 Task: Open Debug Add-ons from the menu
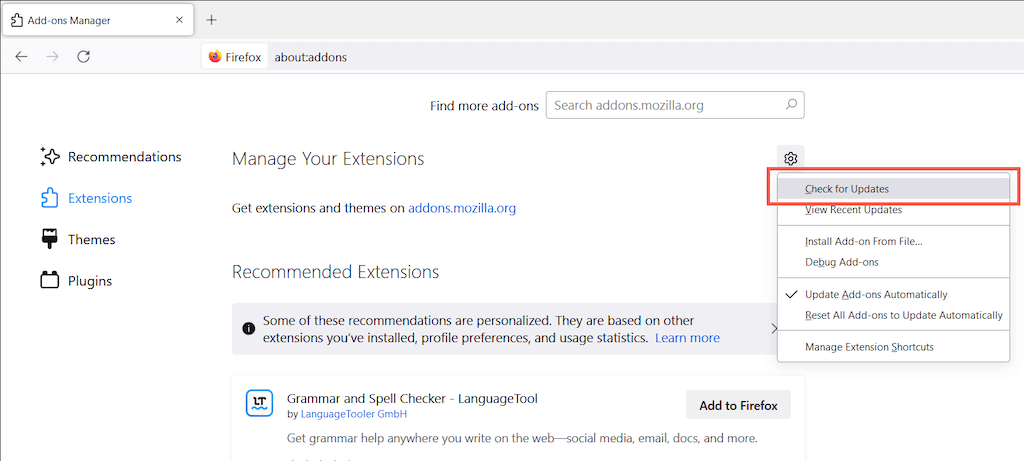[x=841, y=262]
